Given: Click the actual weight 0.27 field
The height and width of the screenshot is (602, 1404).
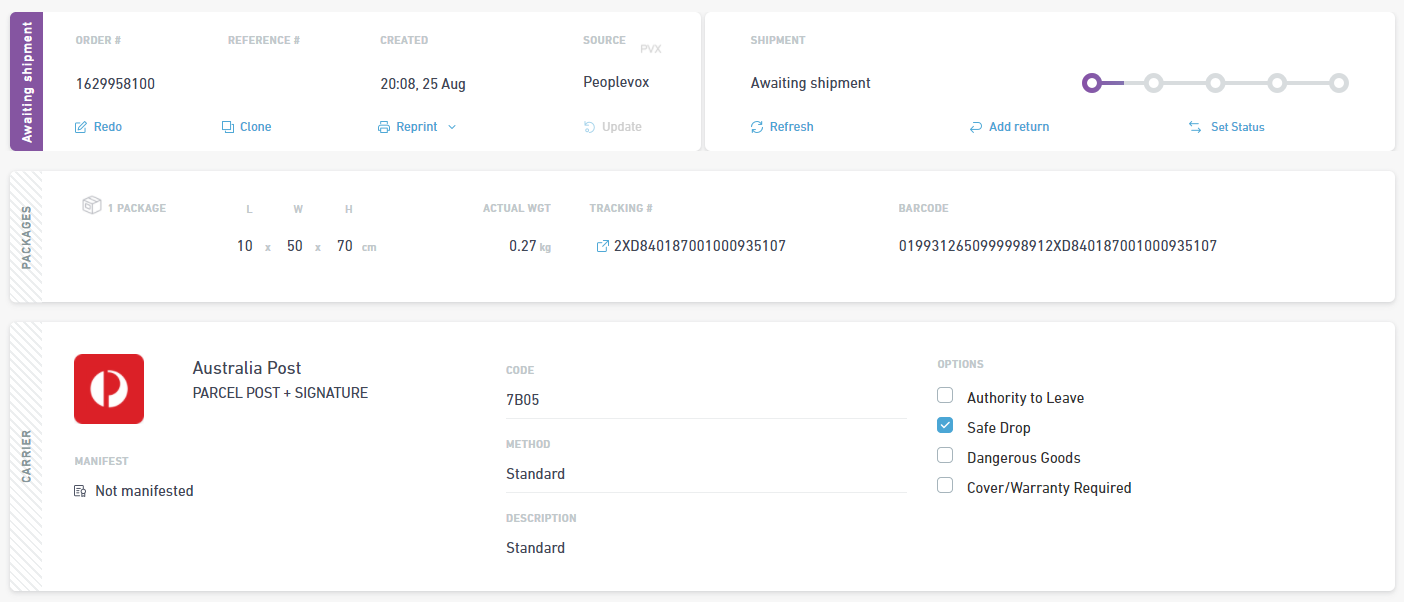Looking at the screenshot, I should [522, 246].
